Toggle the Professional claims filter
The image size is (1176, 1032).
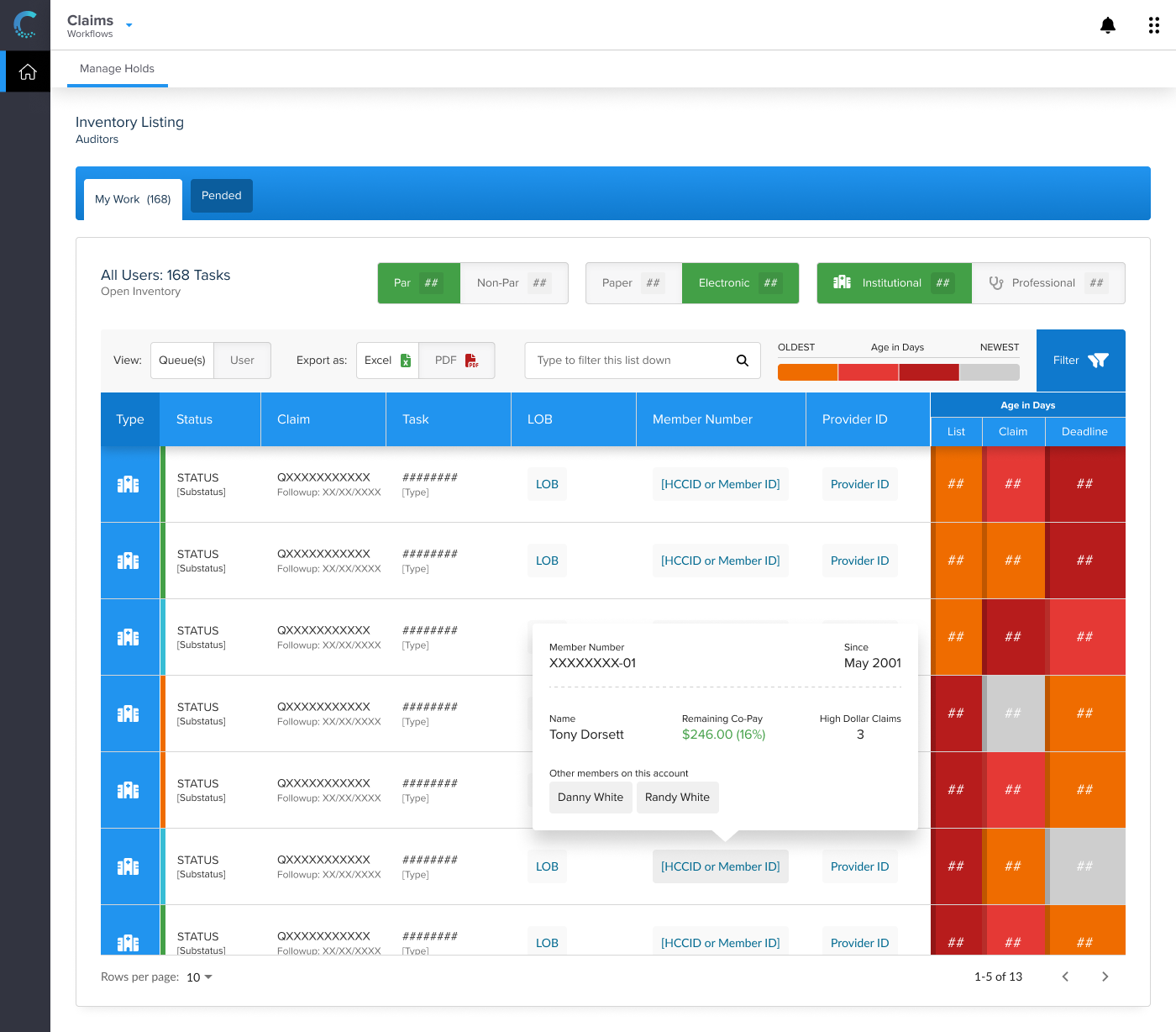pos(1047,283)
